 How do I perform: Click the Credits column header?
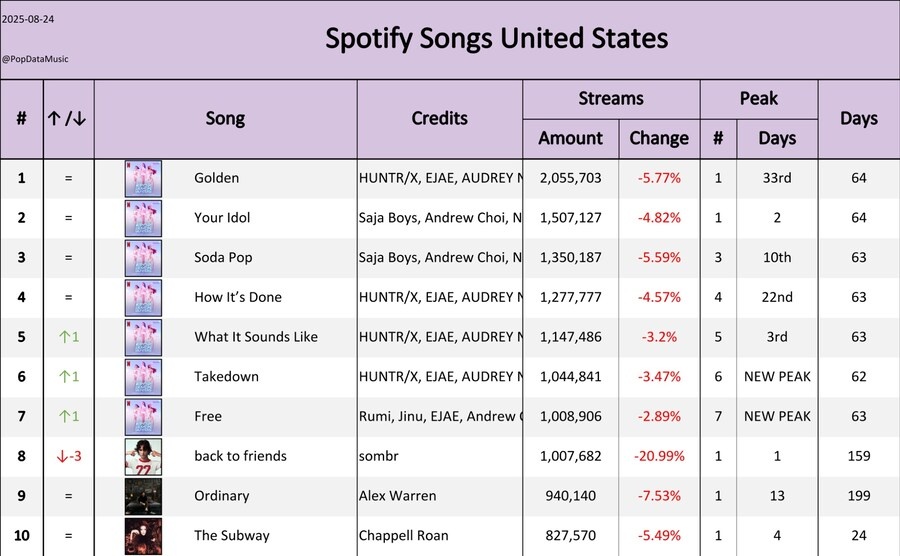click(x=440, y=118)
